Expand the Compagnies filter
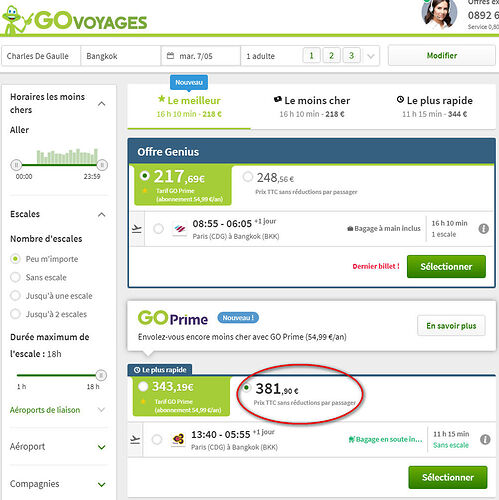499x500 pixels. click(x=102, y=484)
